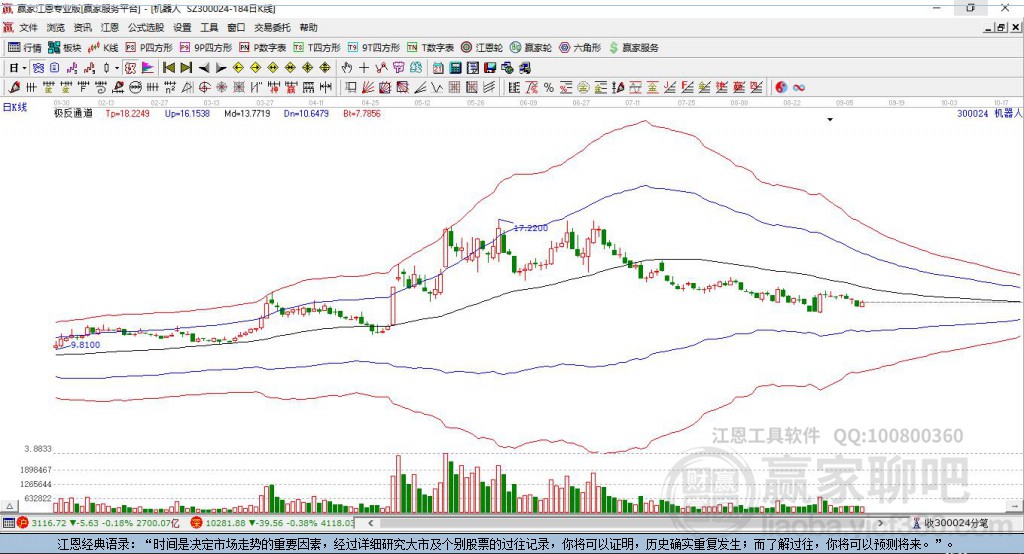Open the 资讯 menu
Viewport: 1024px width, 554px height.
coord(82,27)
